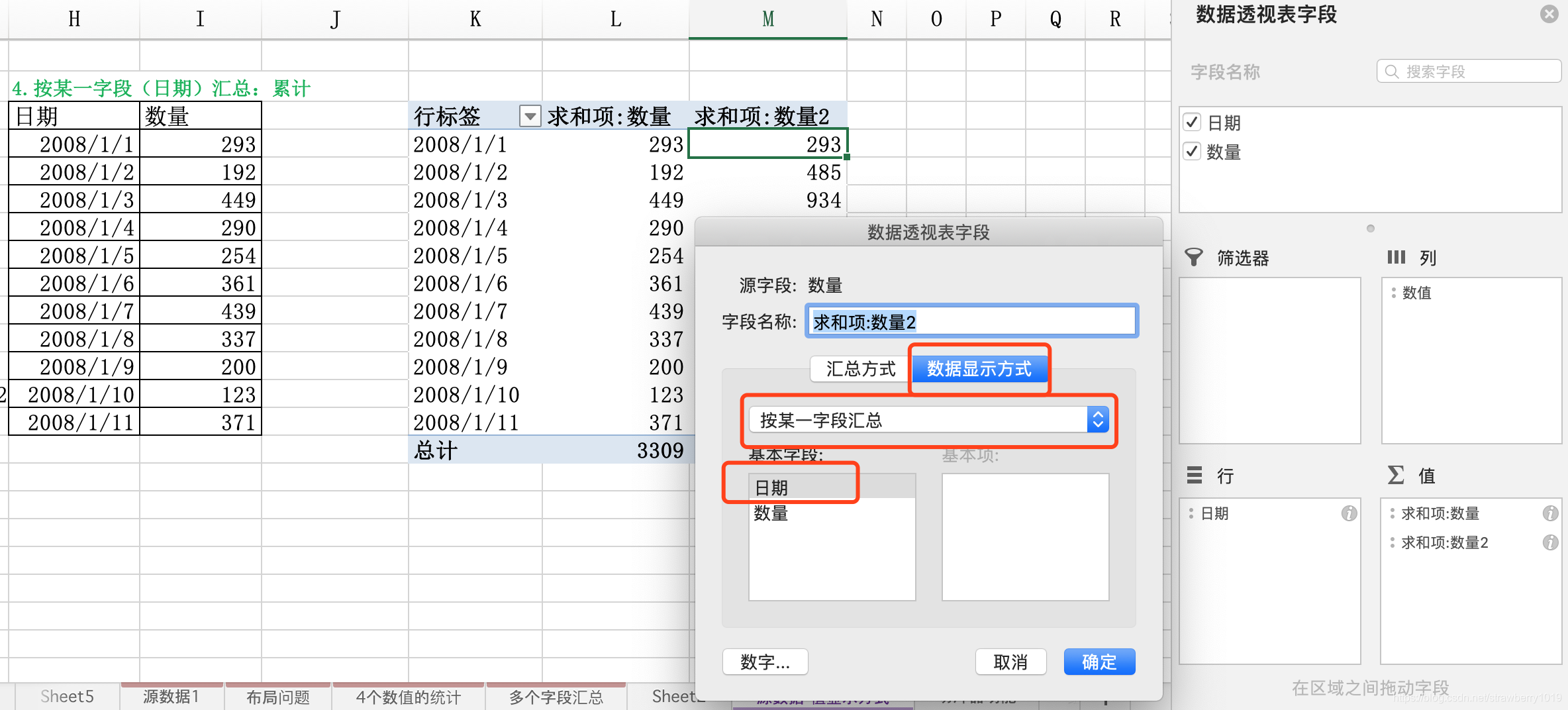Select the green heading 4.按某一字段汇总
The height and width of the screenshot is (710, 1568).
pyautogui.click(x=161, y=88)
